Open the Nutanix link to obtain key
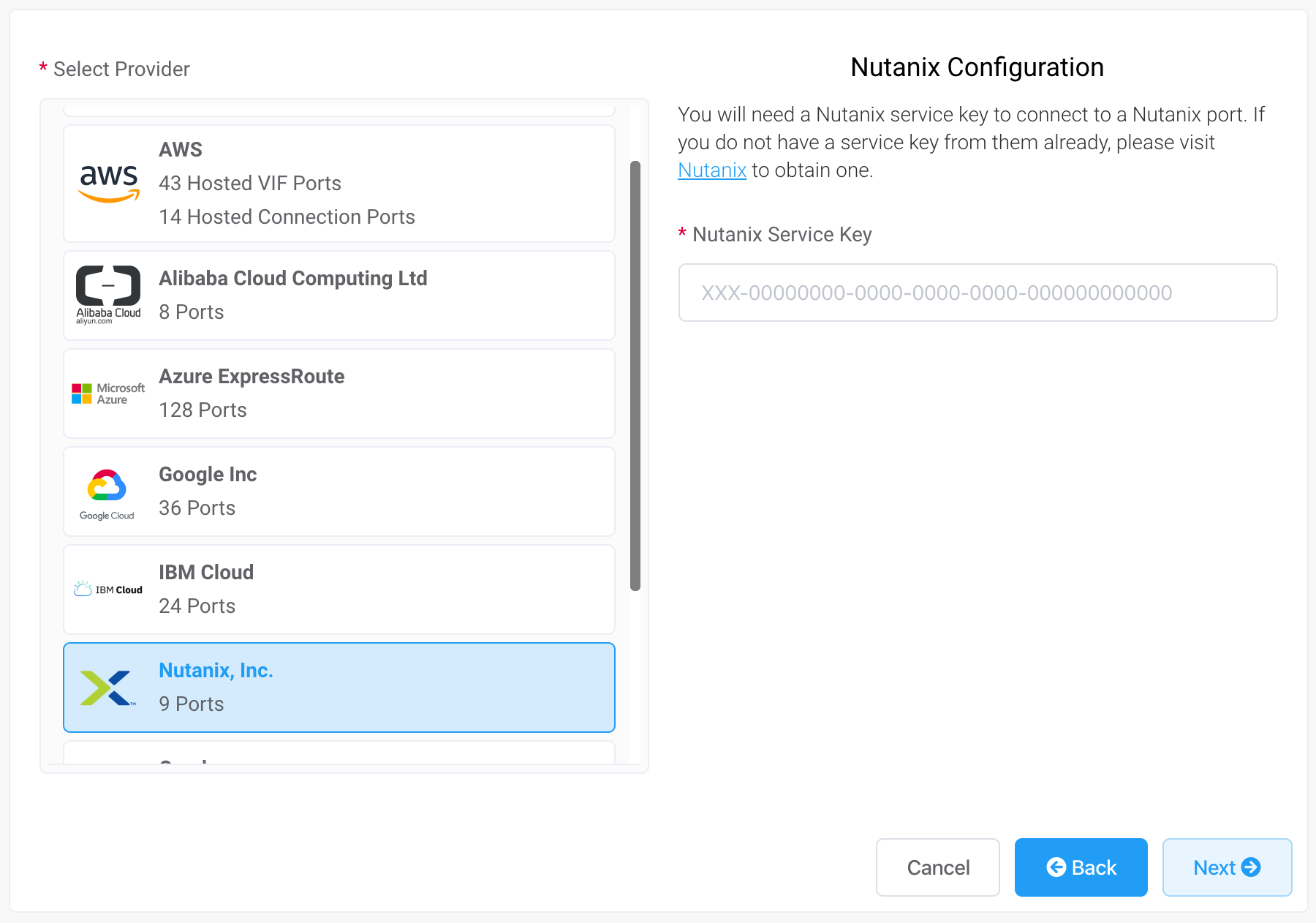 [712, 170]
